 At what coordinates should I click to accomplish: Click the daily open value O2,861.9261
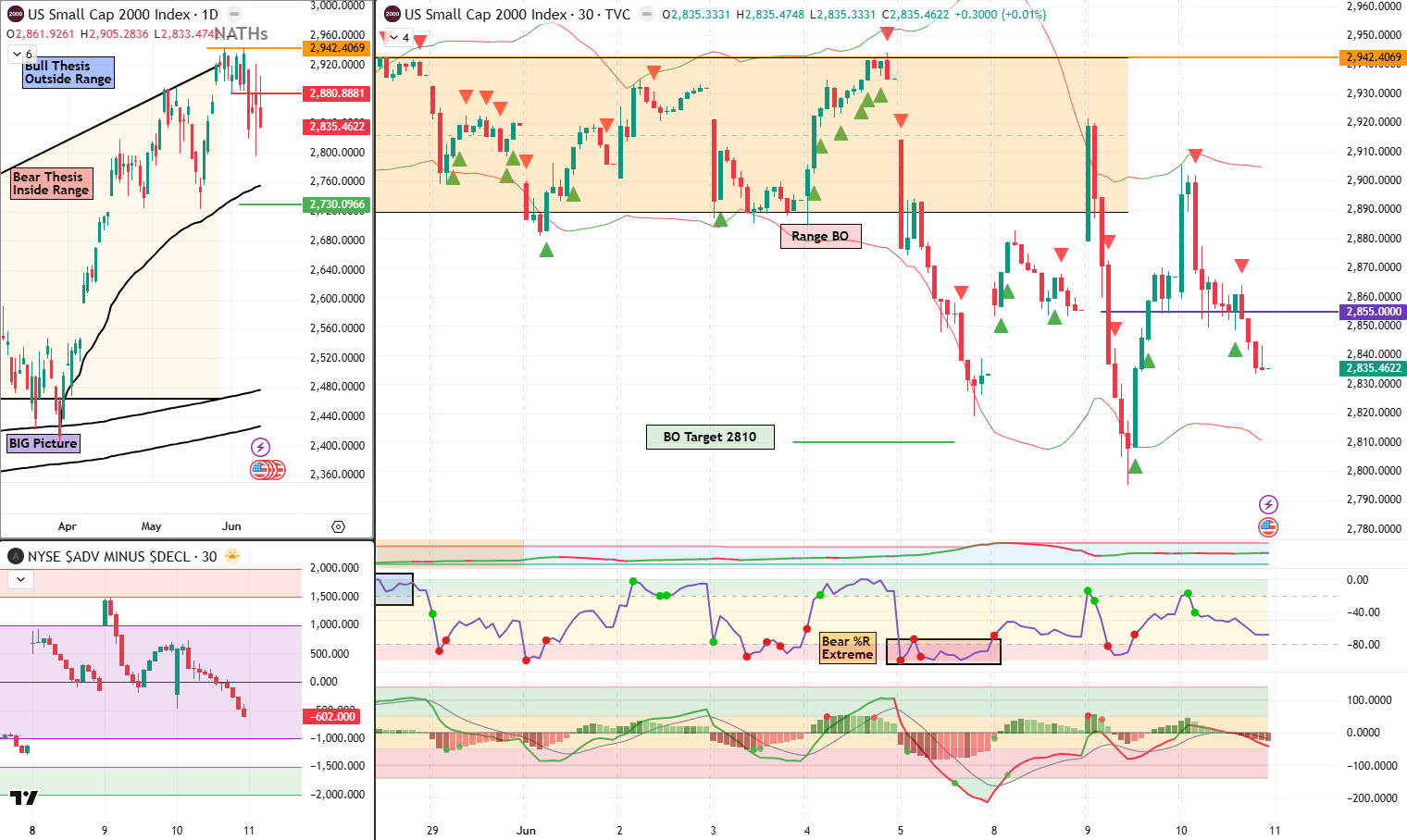[40, 34]
